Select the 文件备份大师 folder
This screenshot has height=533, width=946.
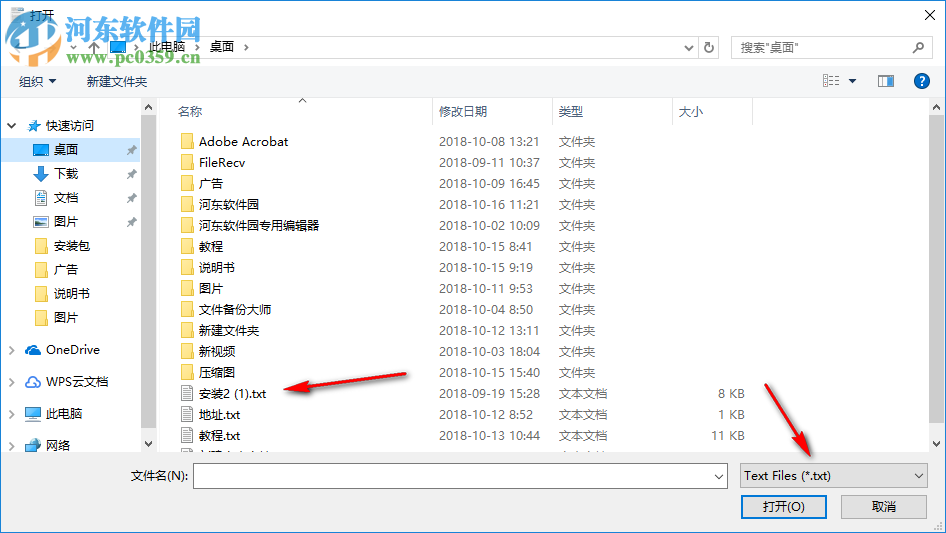click(x=235, y=310)
